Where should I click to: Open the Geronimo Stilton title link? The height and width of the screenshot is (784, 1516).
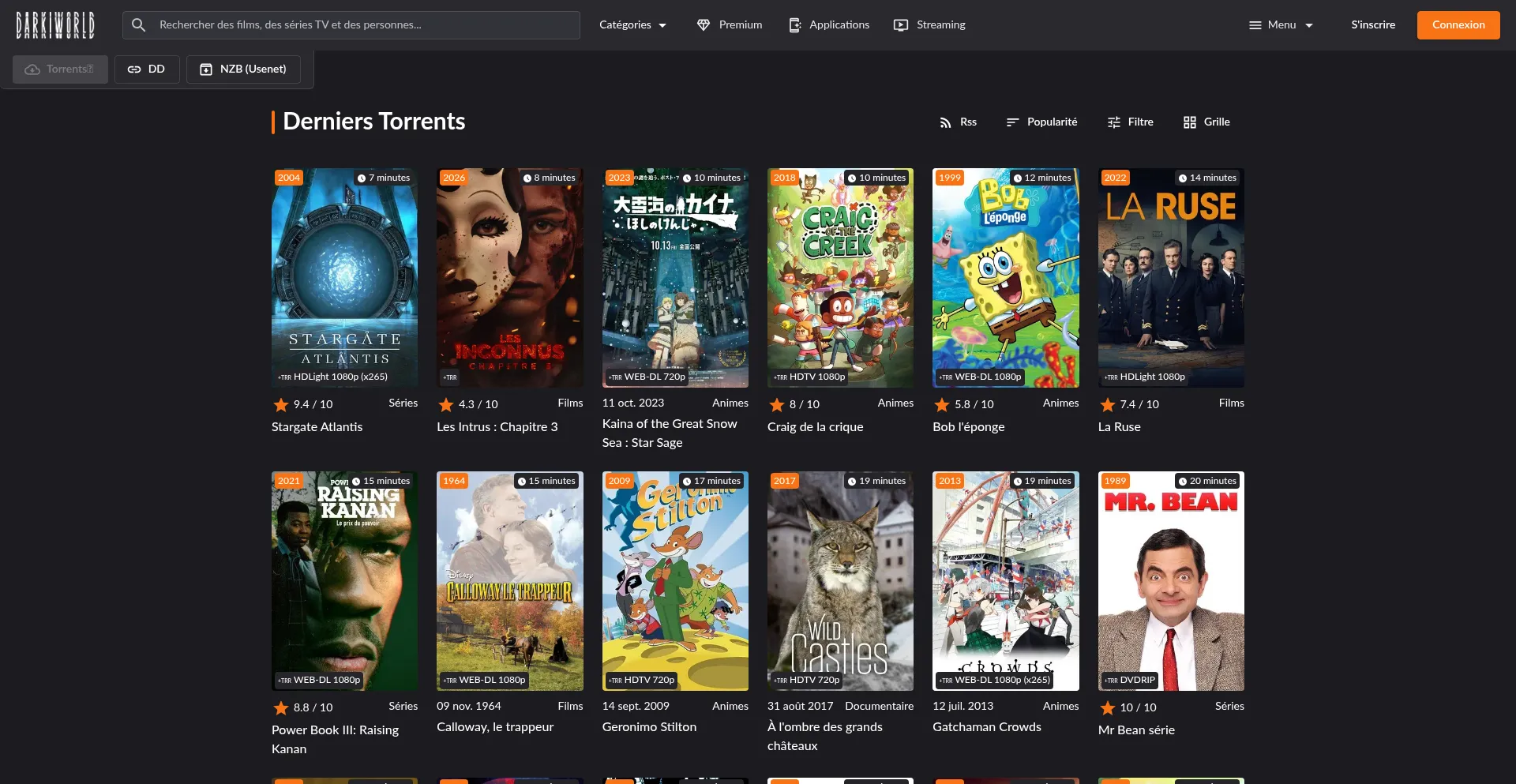[650, 727]
